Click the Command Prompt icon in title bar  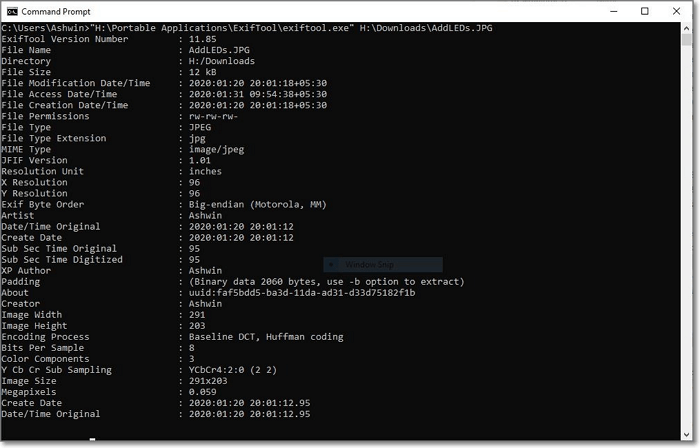[12, 11]
